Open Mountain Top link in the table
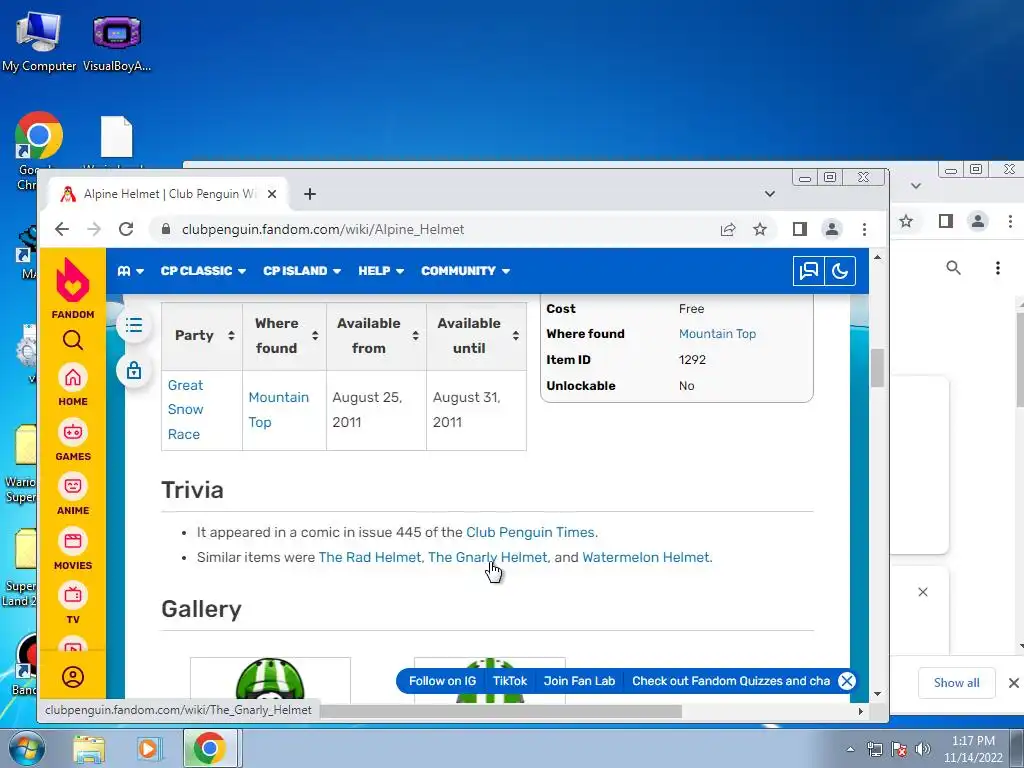The image size is (1024, 768). (278, 409)
